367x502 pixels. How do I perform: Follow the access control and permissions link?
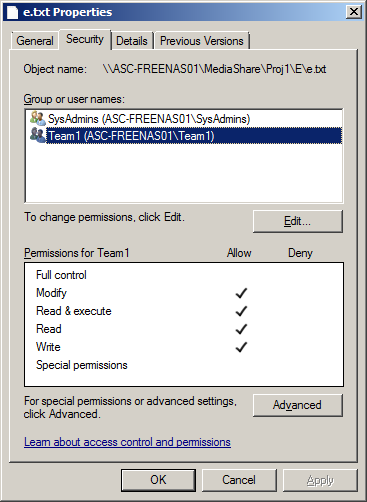coord(127,442)
